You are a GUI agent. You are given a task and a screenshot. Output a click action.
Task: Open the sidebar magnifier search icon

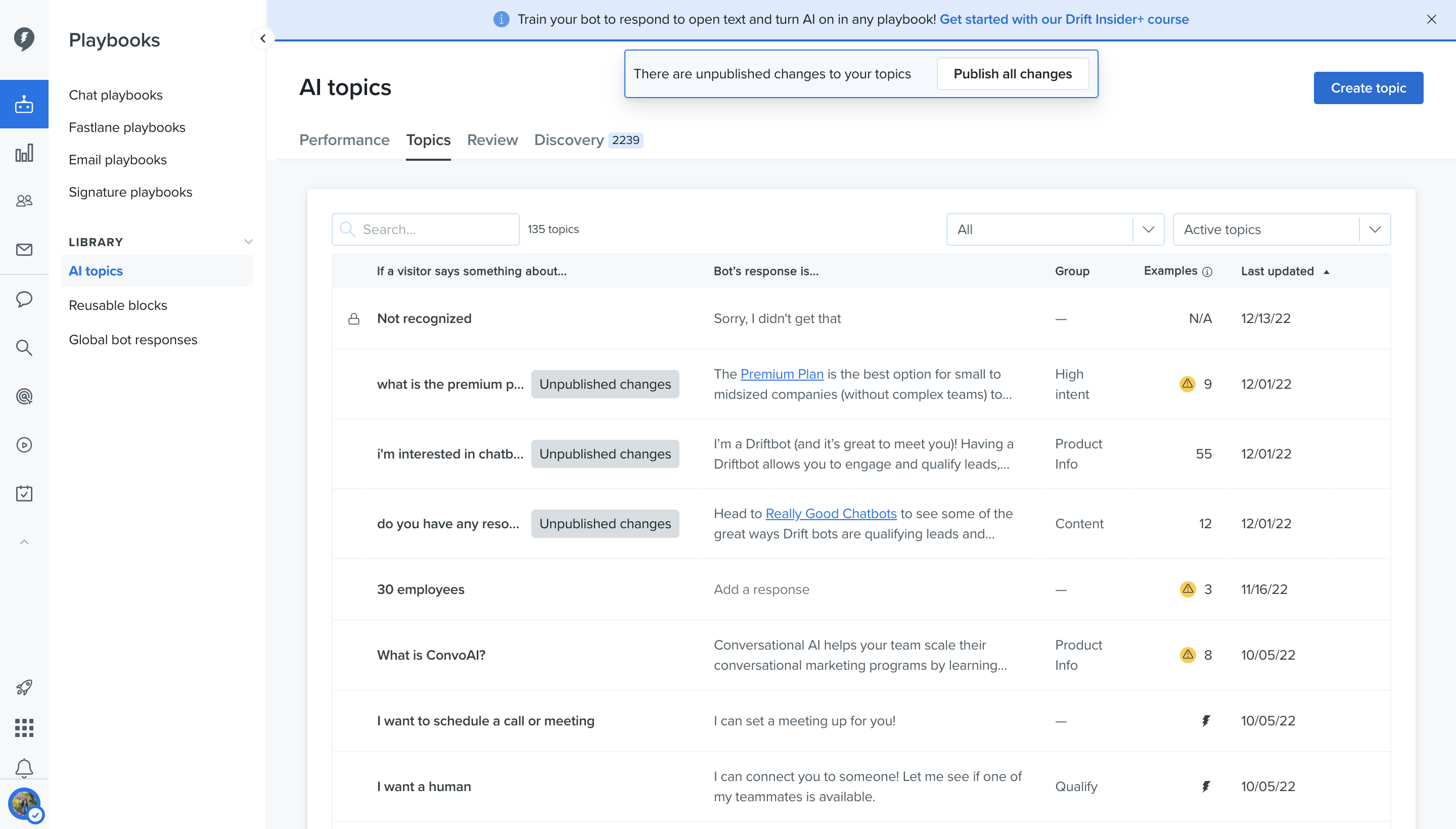coord(24,347)
